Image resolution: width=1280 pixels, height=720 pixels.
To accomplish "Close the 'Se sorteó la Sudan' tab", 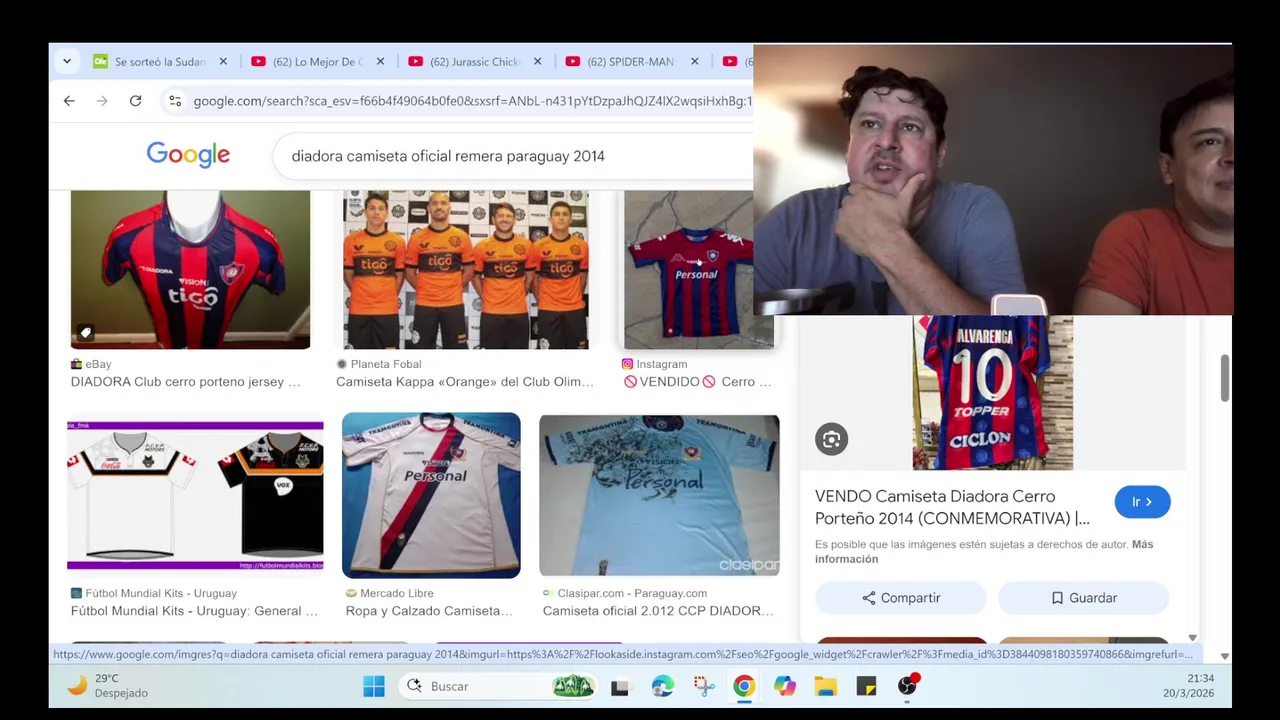I will (x=223, y=61).
